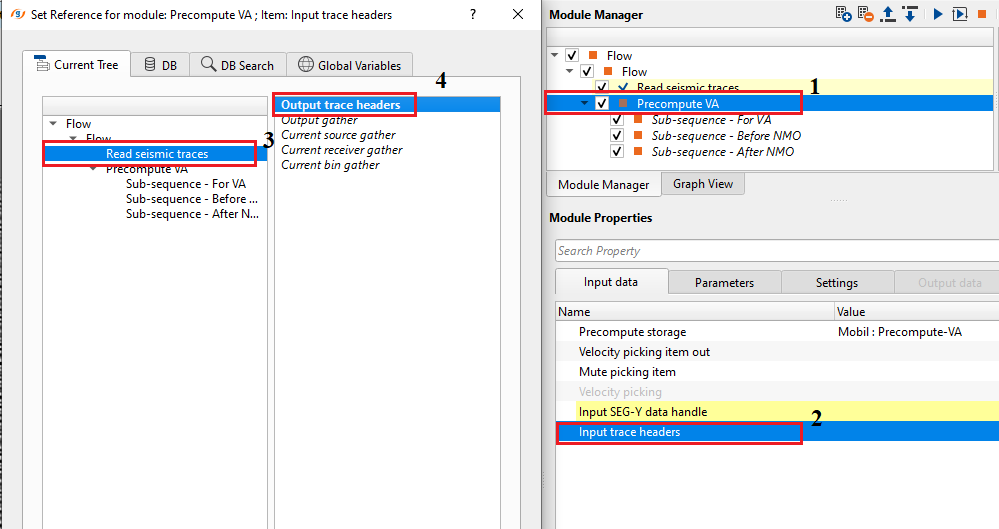Screen dimensions: 999x529
Task: Collapse nested Flow in Module Manager tree
Action: click(x=570, y=71)
